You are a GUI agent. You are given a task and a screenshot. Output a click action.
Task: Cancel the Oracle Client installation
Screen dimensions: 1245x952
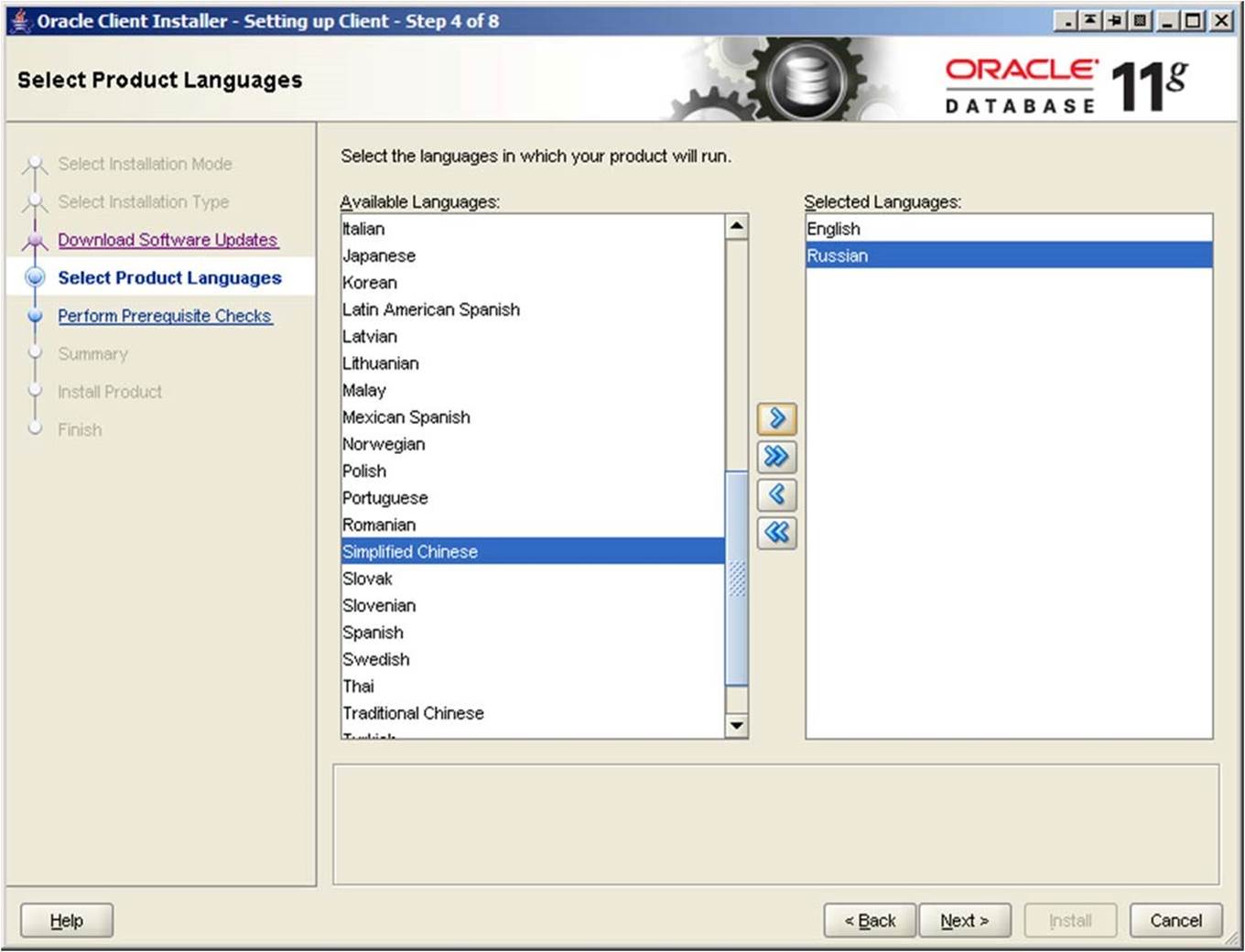coord(1175,921)
